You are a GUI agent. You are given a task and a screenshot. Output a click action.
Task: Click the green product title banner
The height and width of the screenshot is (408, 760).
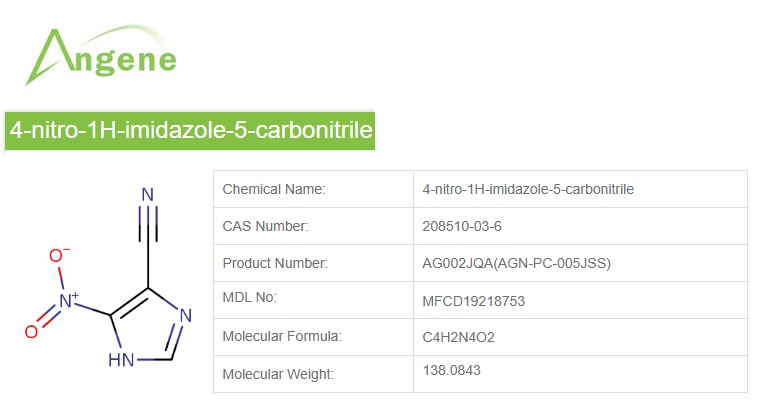point(190,130)
